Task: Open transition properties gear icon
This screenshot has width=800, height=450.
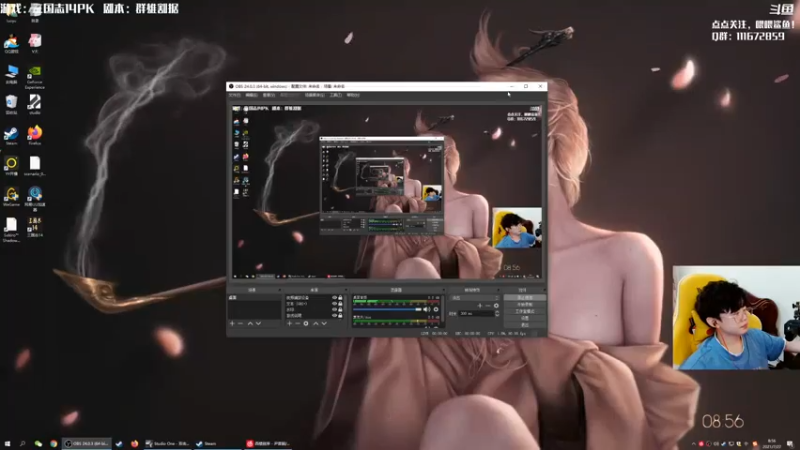Action: [x=496, y=306]
